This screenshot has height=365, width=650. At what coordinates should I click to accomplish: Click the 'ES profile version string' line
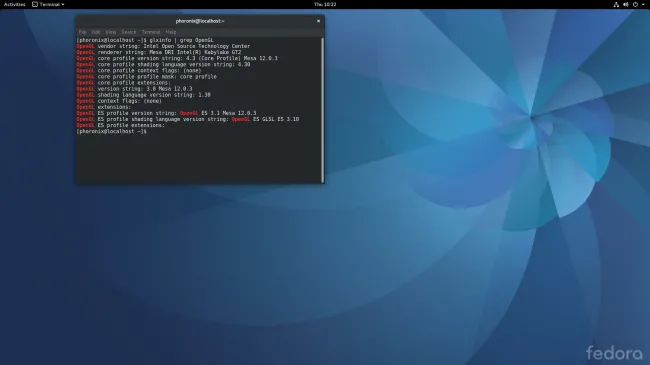pyautogui.click(x=166, y=113)
